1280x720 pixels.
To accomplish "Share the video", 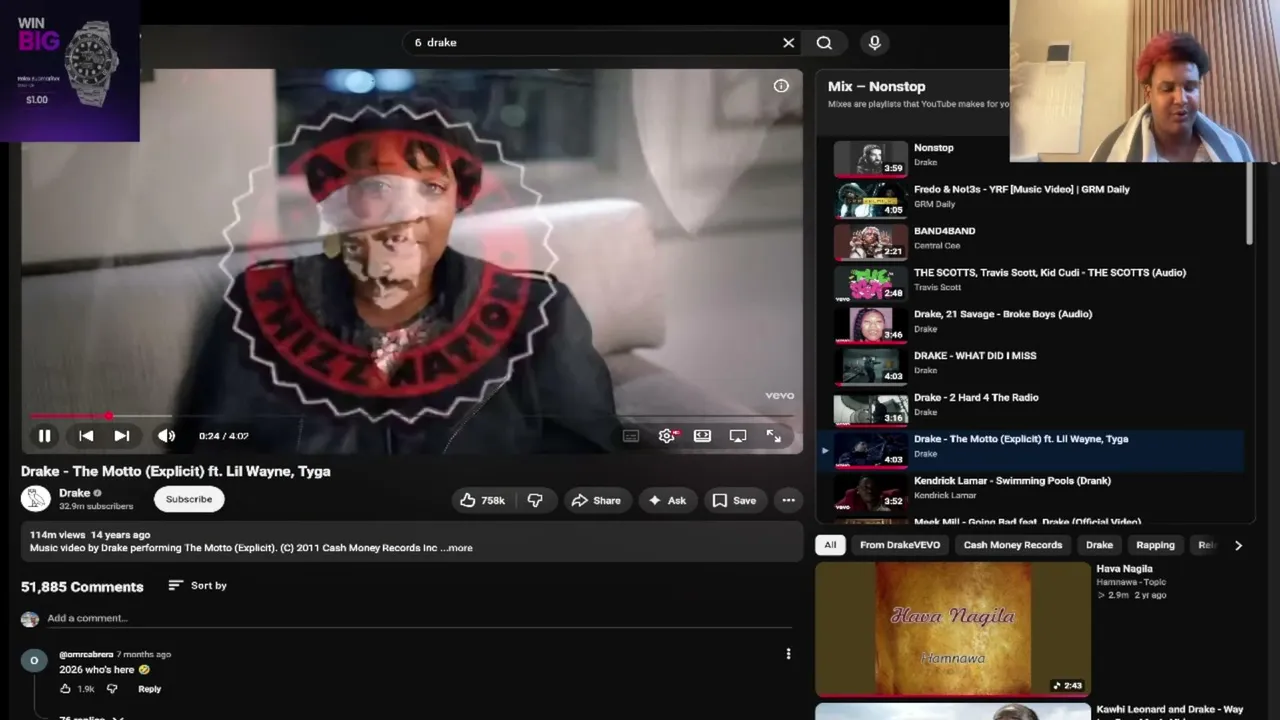I will 596,500.
